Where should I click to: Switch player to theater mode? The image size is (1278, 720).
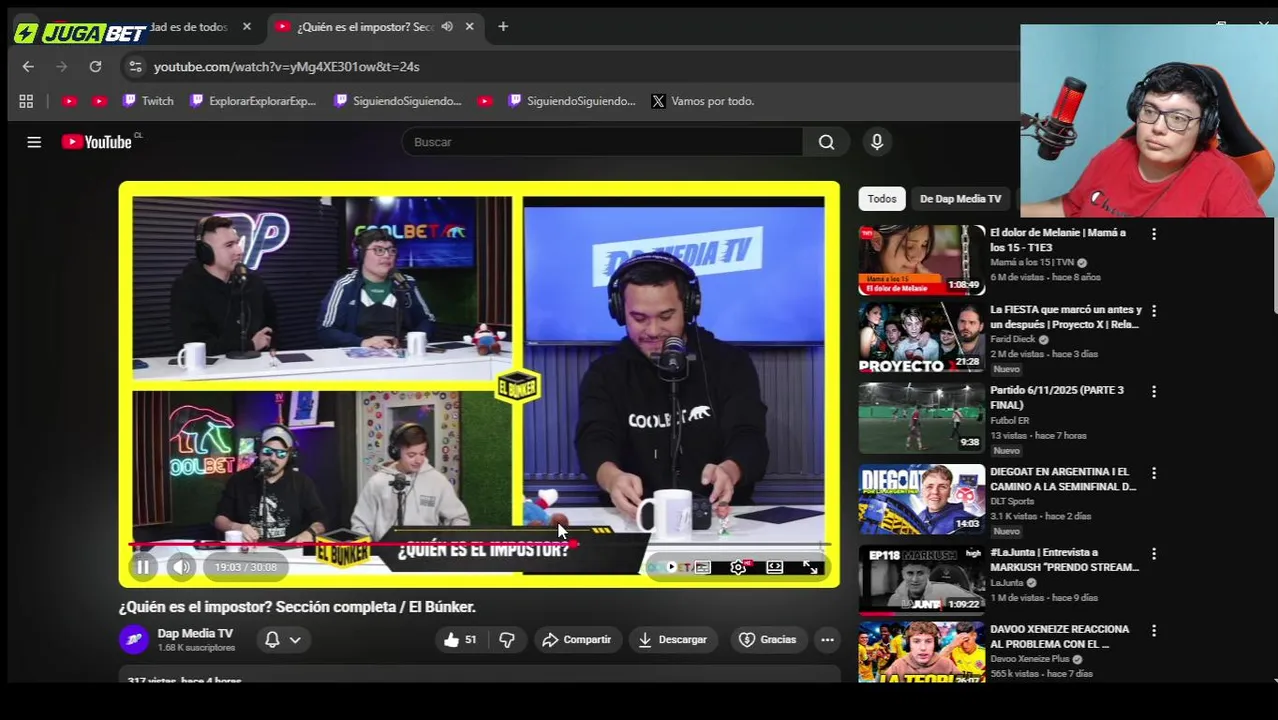coord(774,567)
